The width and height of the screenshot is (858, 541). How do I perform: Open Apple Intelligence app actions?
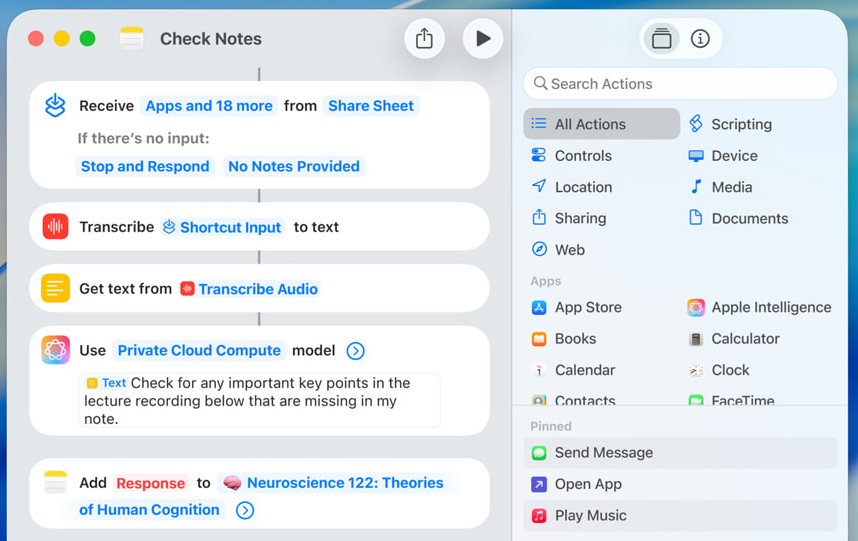click(x=770, y=308)
